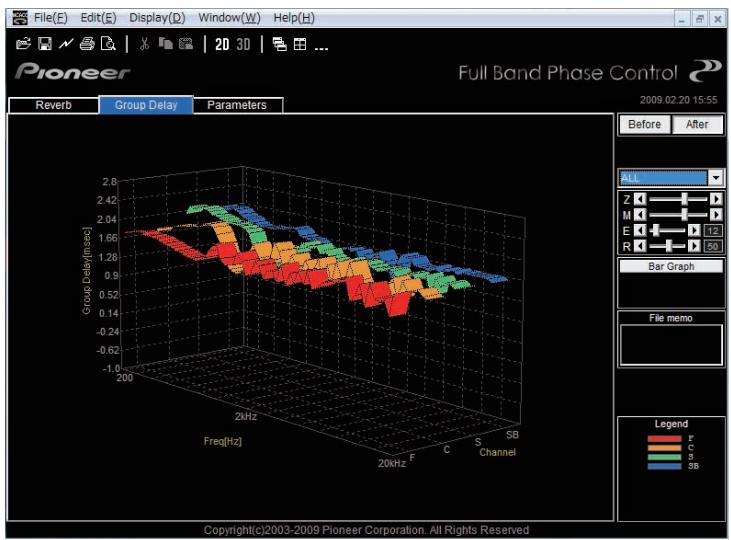This screenshot has width=731, height=540.
Task: Open the Display(D) menu
Action: click(x=157, y=18)
